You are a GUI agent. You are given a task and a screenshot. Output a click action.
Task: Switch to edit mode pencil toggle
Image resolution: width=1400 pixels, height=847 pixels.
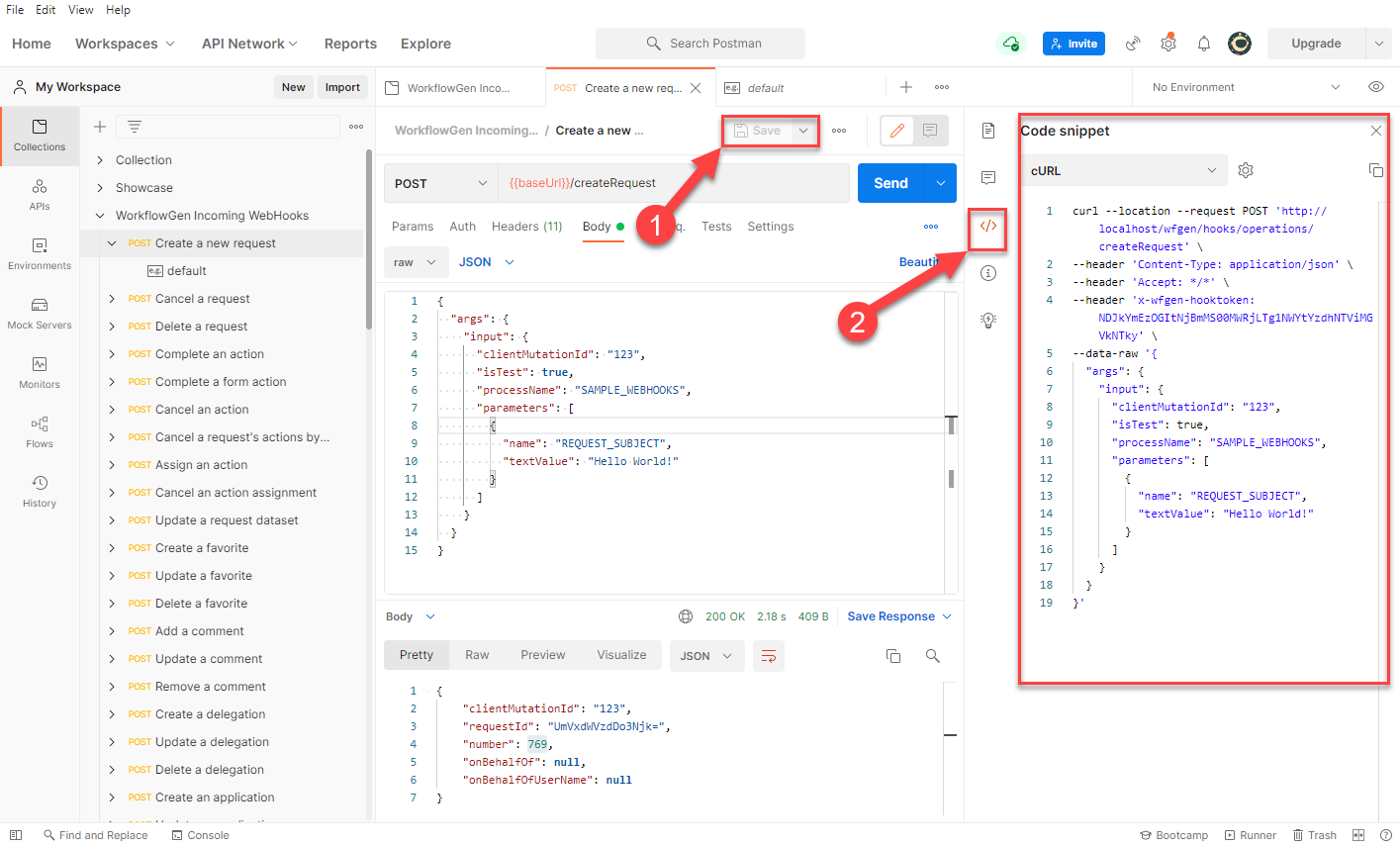[x=897, y=131]
